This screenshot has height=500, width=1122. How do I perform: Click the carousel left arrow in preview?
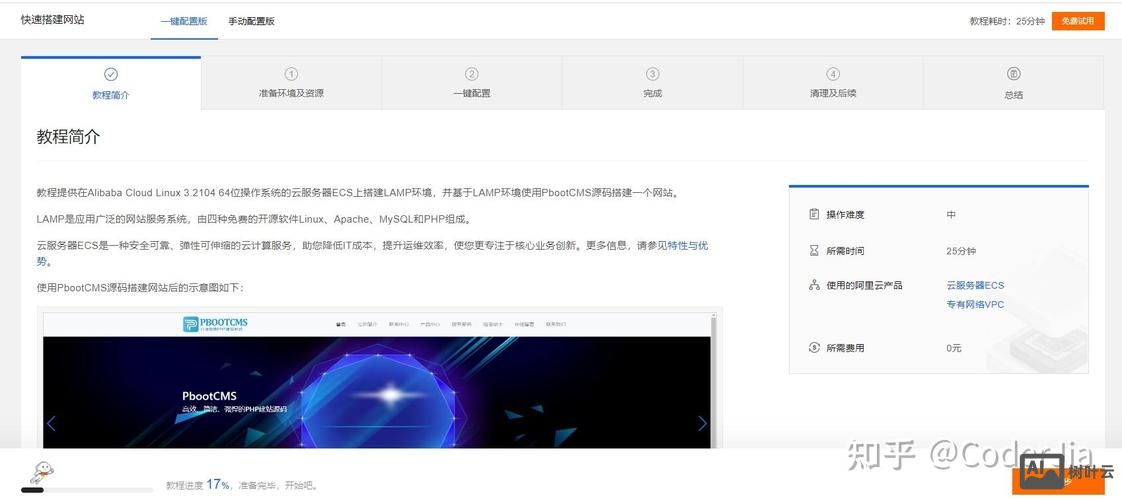(x=51, y=423)
